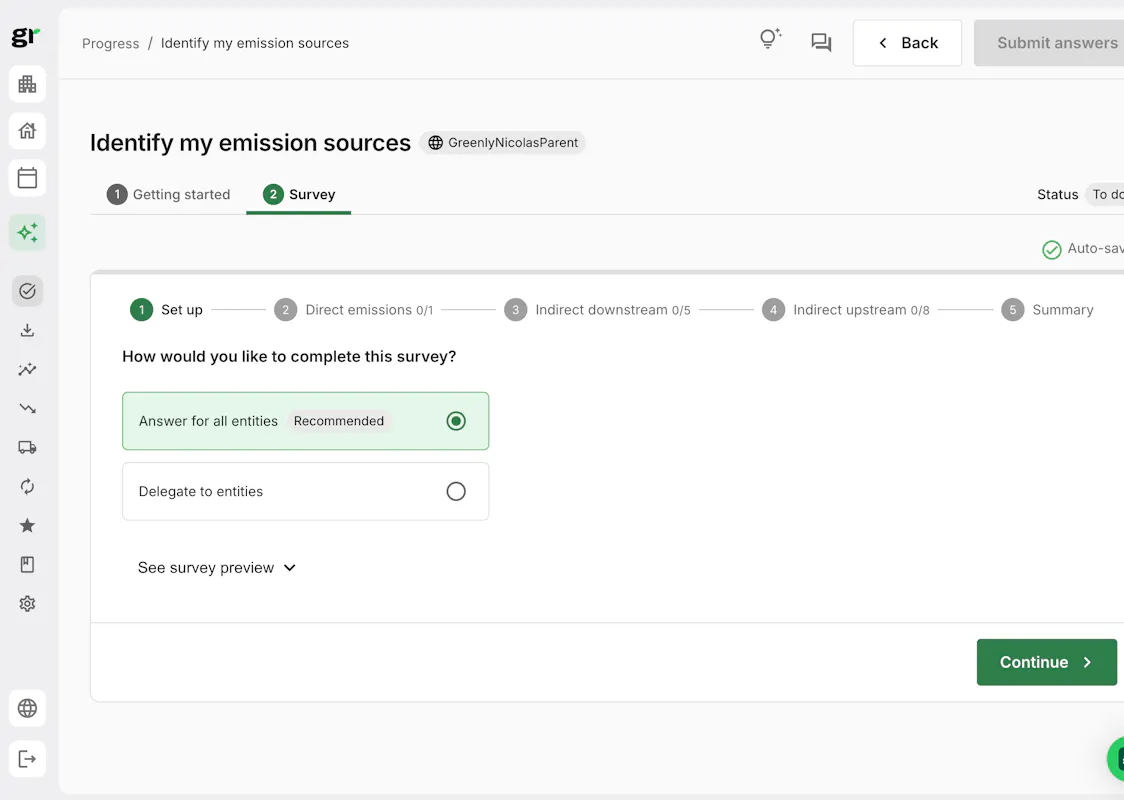Viewport: 1124px width, 800px height.
Task: Click the lightbulb tips icon in header
Action: coord(771,39)
